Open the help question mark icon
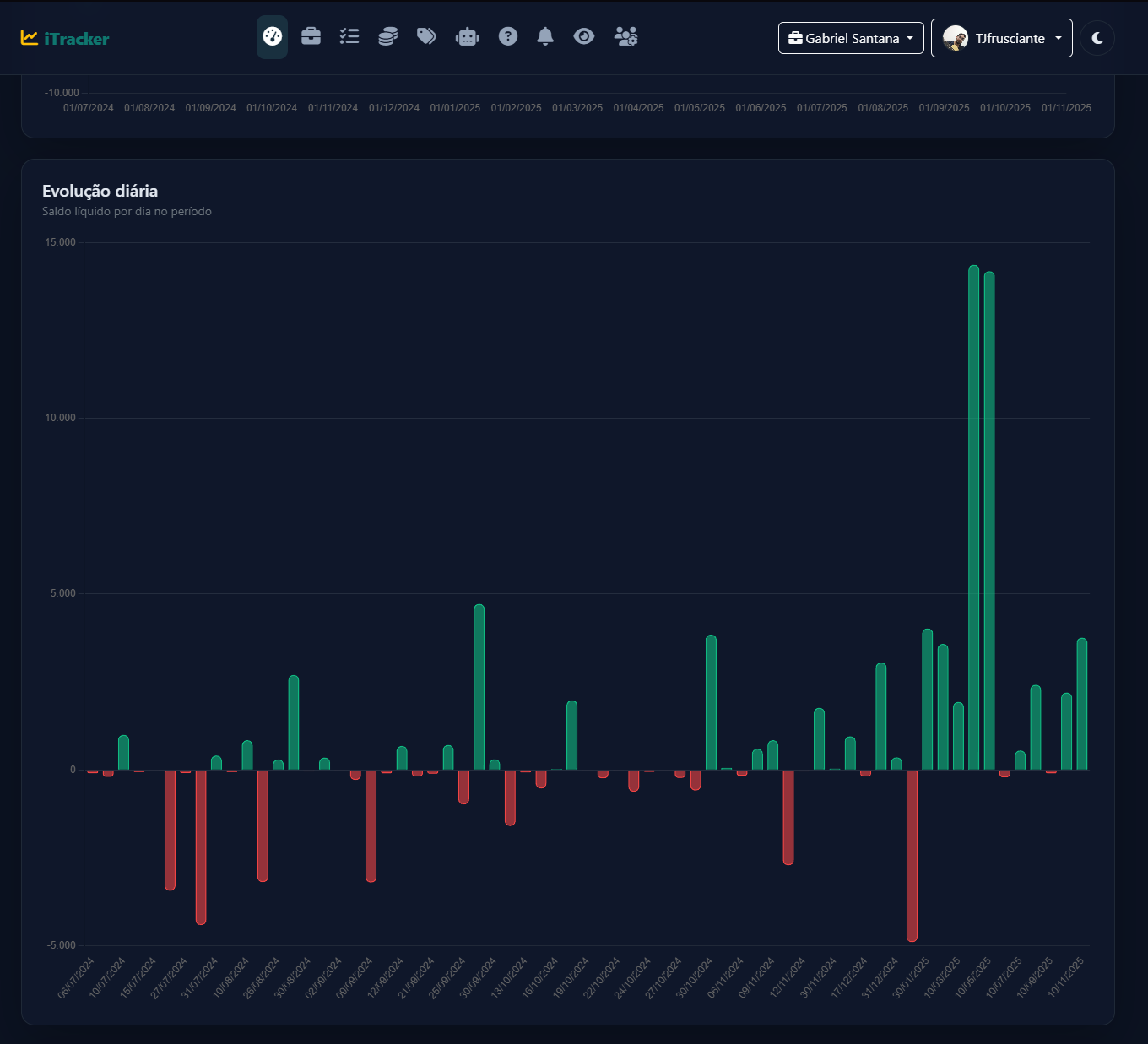This screenshot has width=1148, height=1044. pyautogui.click(x=507, y=36)
